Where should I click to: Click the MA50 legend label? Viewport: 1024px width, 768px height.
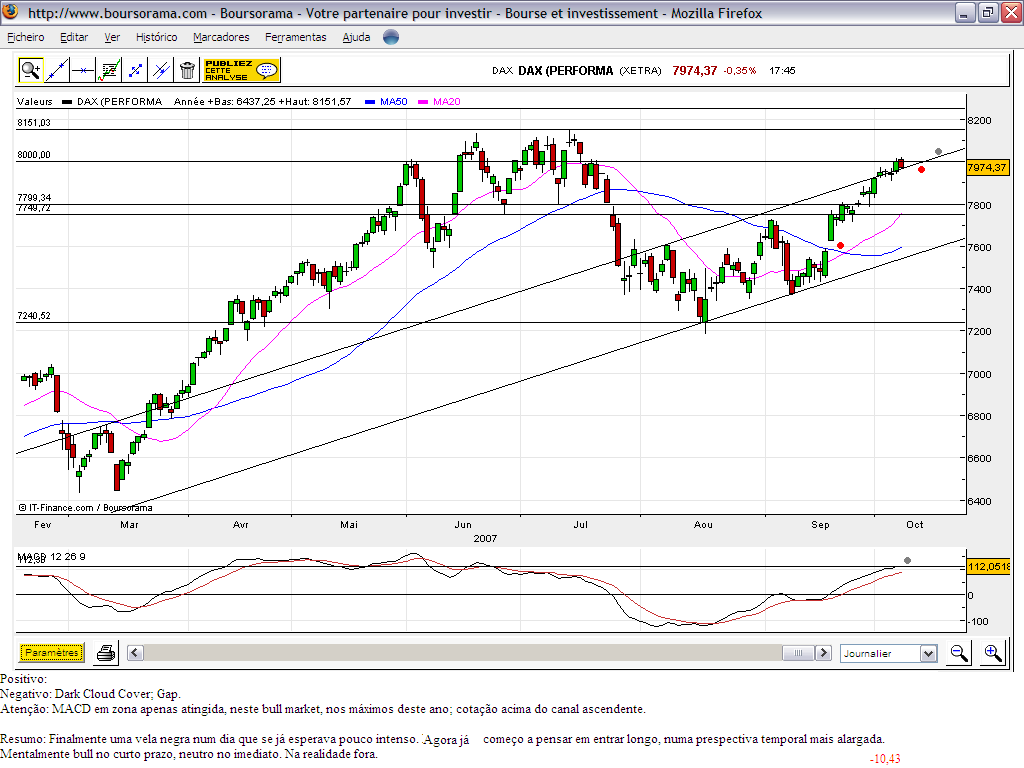pyautogui.click(x=394, y=101)
